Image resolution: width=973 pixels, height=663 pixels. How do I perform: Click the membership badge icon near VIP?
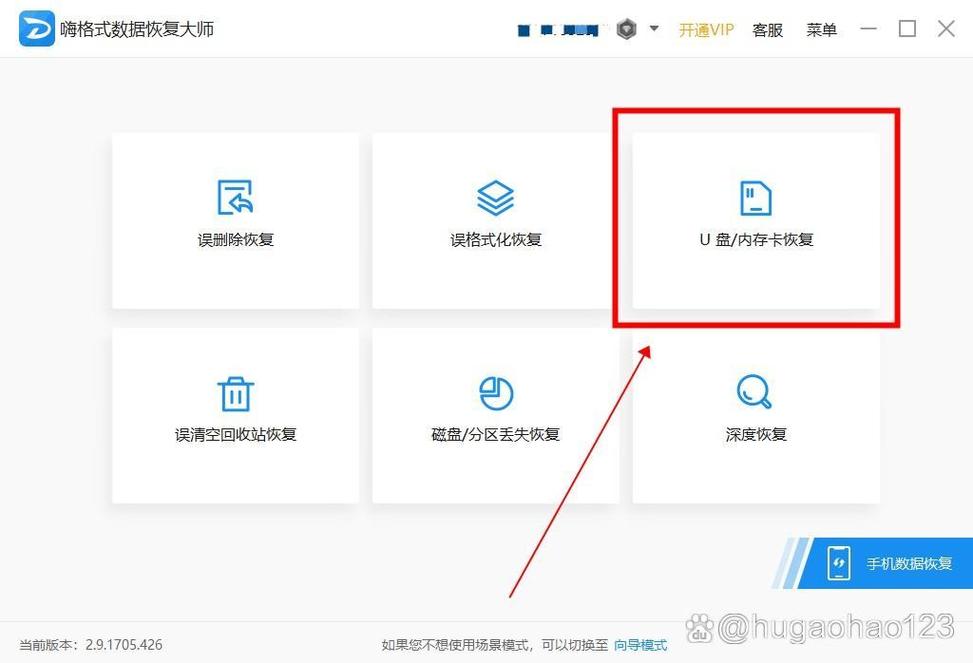point(626,28)
